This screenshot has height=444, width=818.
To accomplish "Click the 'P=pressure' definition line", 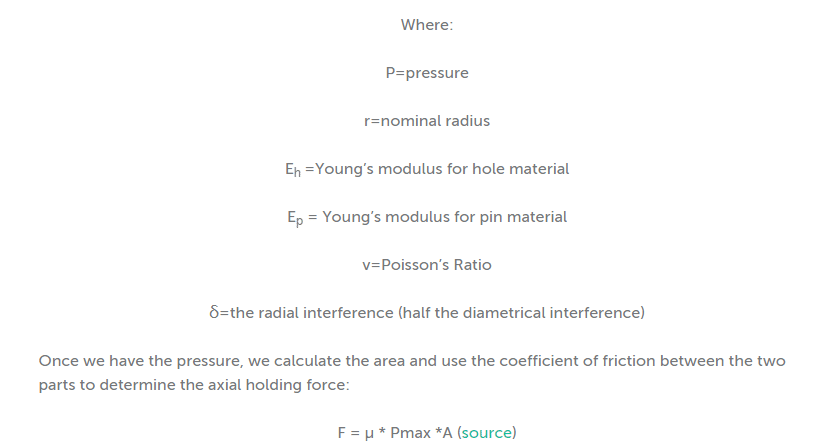I will coord(427,73).
